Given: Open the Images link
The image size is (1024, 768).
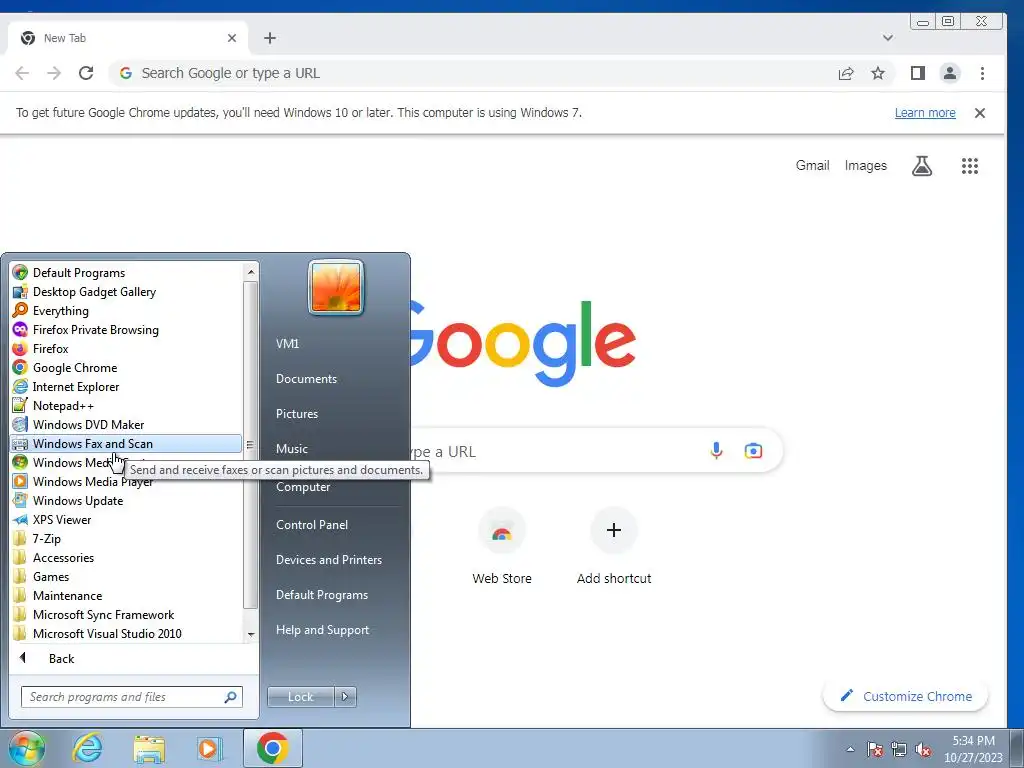Looking at the screenshot, I should point(865,165).
